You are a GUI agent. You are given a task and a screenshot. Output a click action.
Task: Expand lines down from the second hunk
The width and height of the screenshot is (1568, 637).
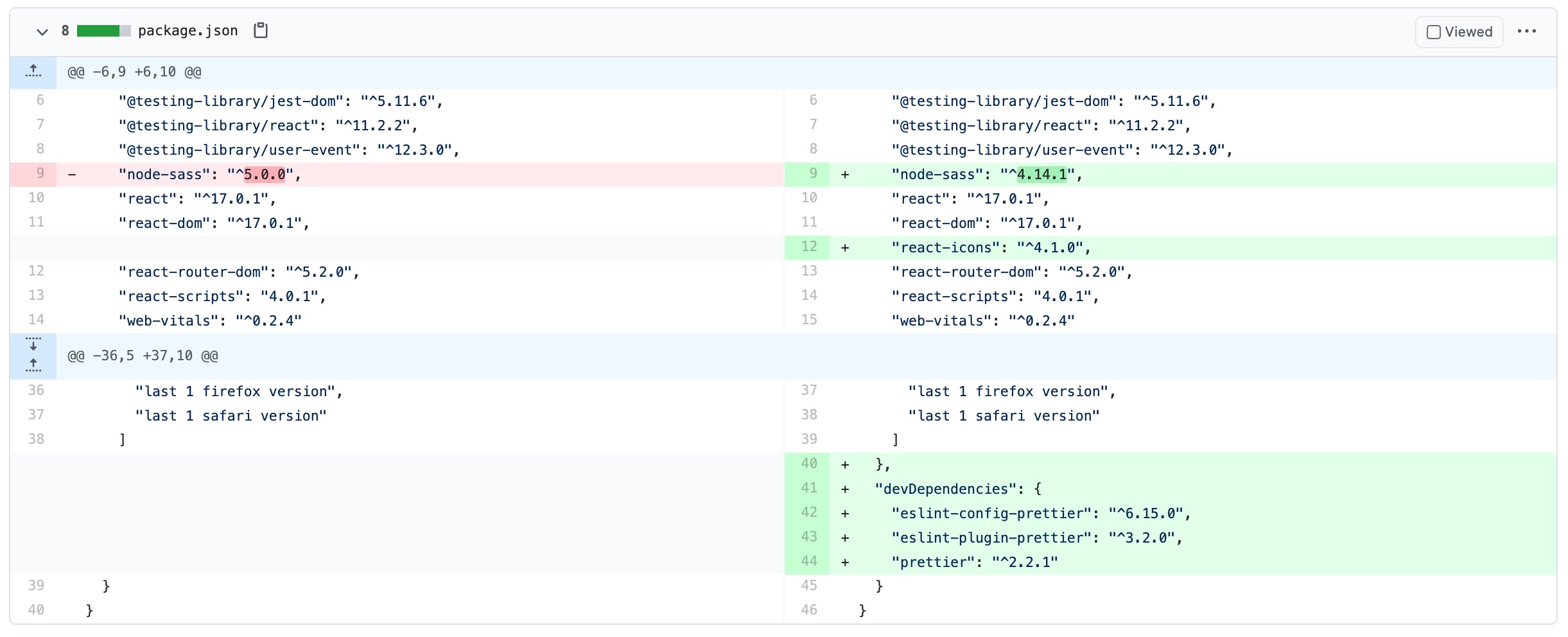click(33, 344)
